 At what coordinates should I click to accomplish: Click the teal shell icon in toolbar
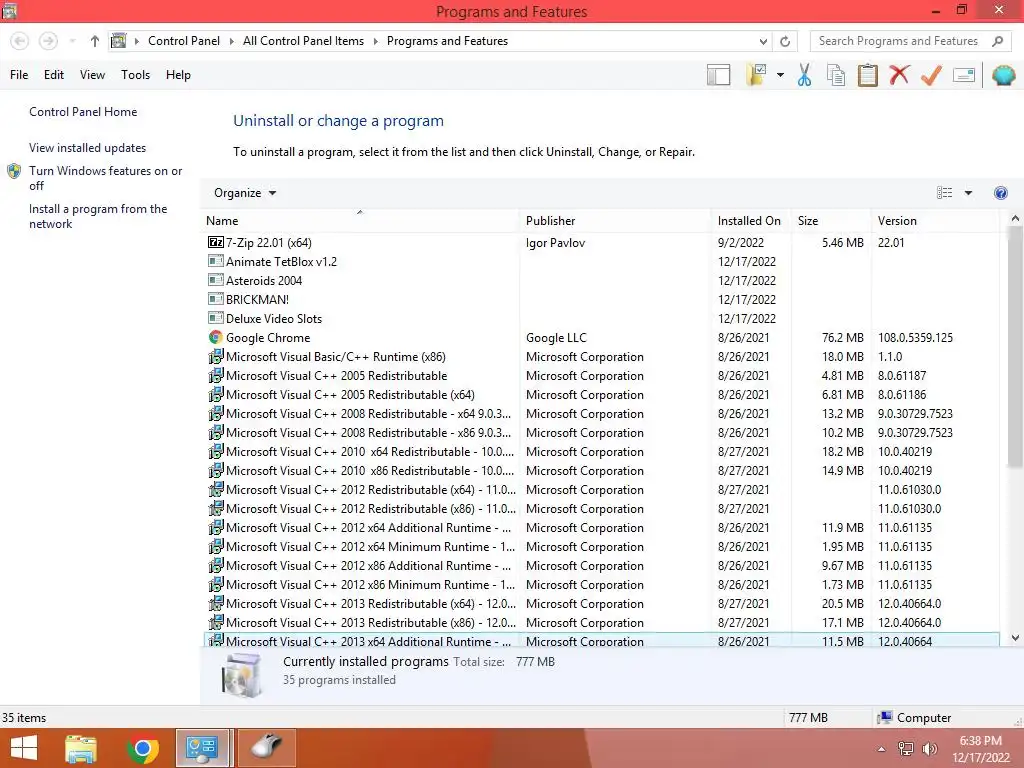coord(1003,75)
